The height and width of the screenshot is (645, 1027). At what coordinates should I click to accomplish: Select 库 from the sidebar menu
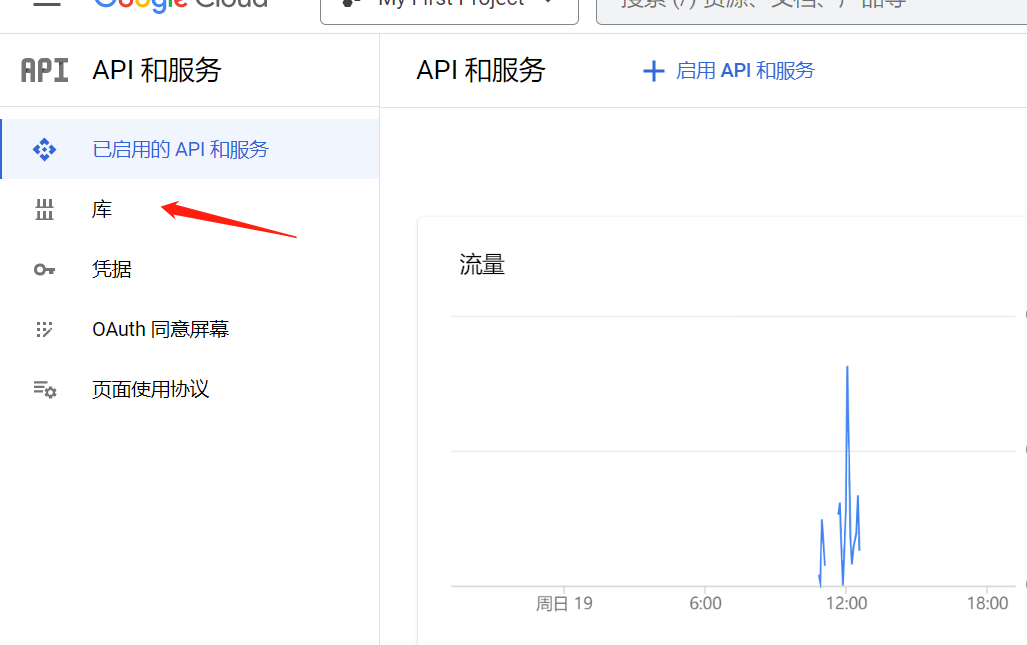101,209
